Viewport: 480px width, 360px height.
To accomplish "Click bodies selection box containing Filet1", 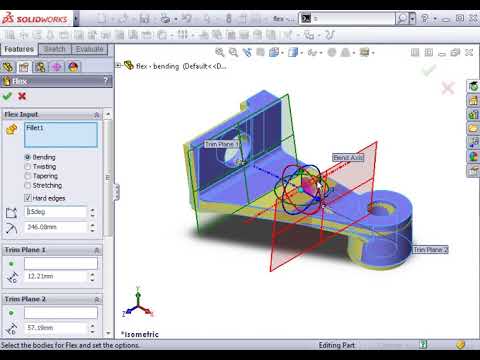I will coord(61,135).
